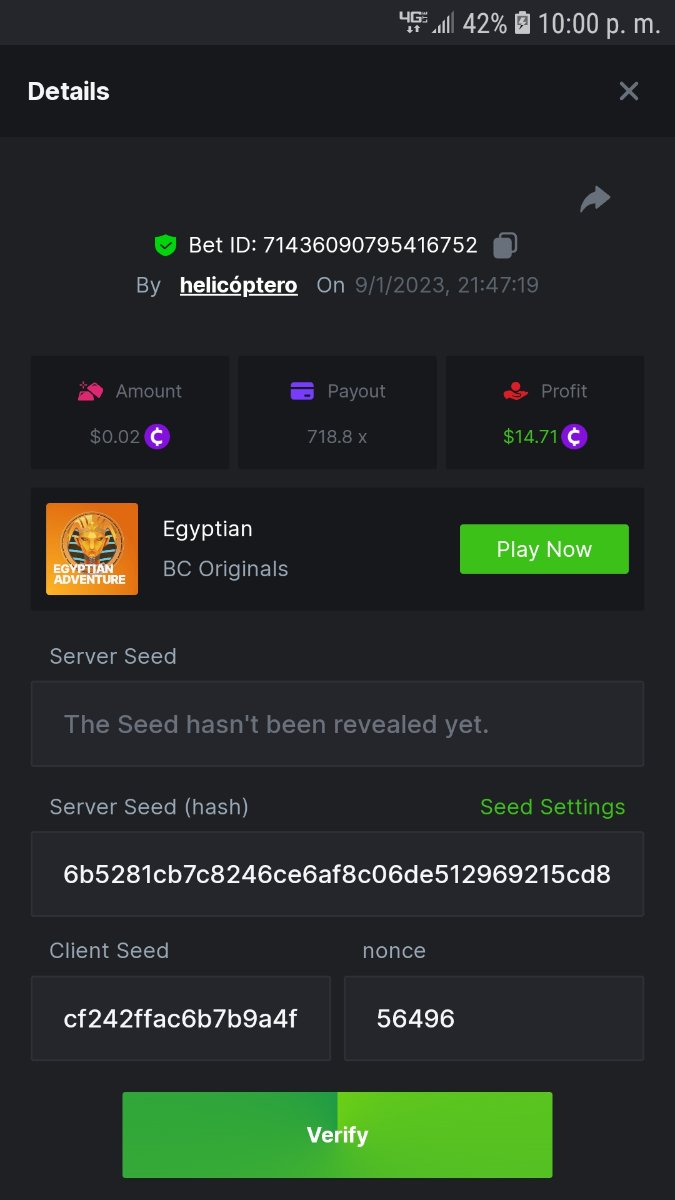Click the Server Seed field
Screen dimensions: 675x1200
point(337,724)
